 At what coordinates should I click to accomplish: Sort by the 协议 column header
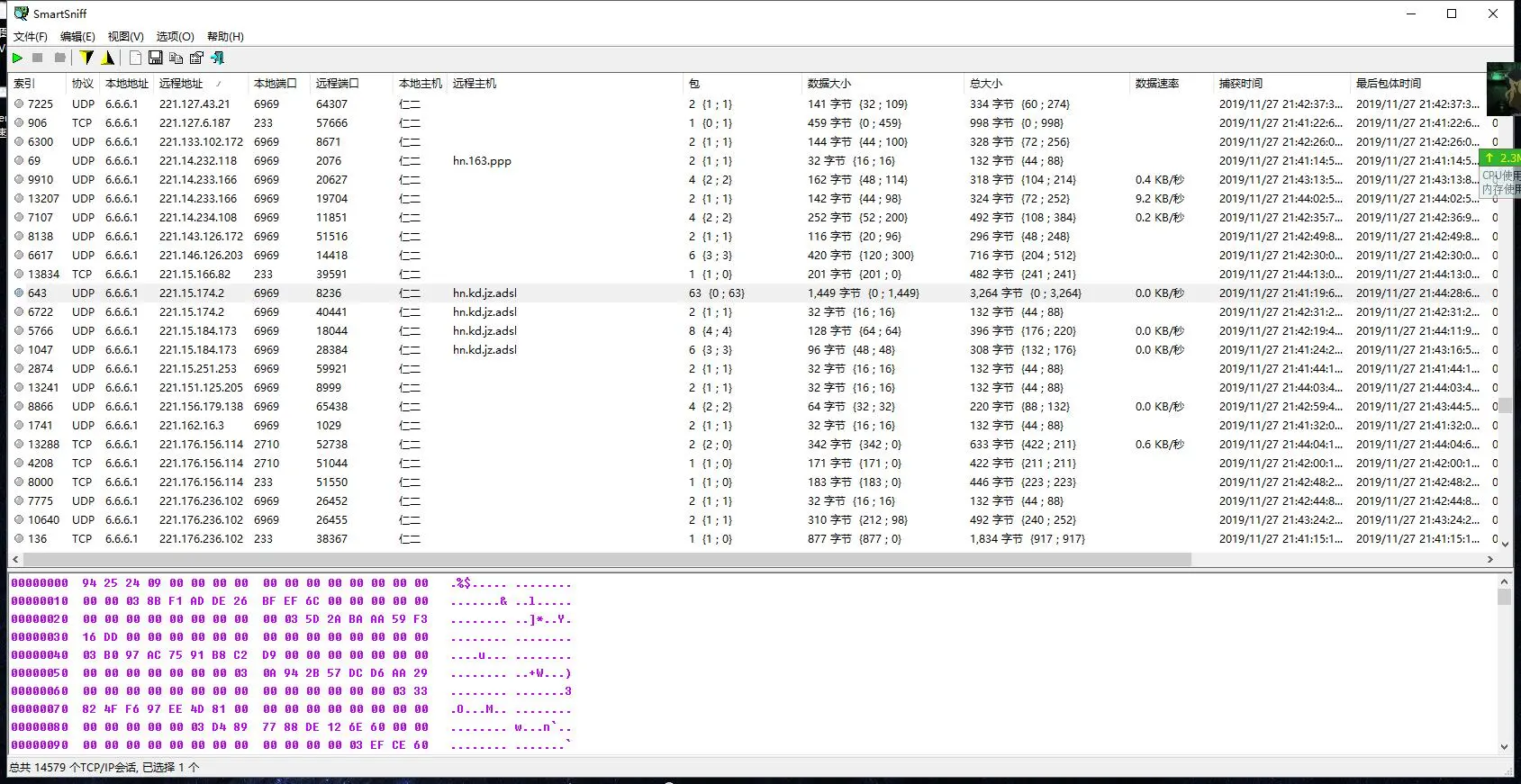83,83
